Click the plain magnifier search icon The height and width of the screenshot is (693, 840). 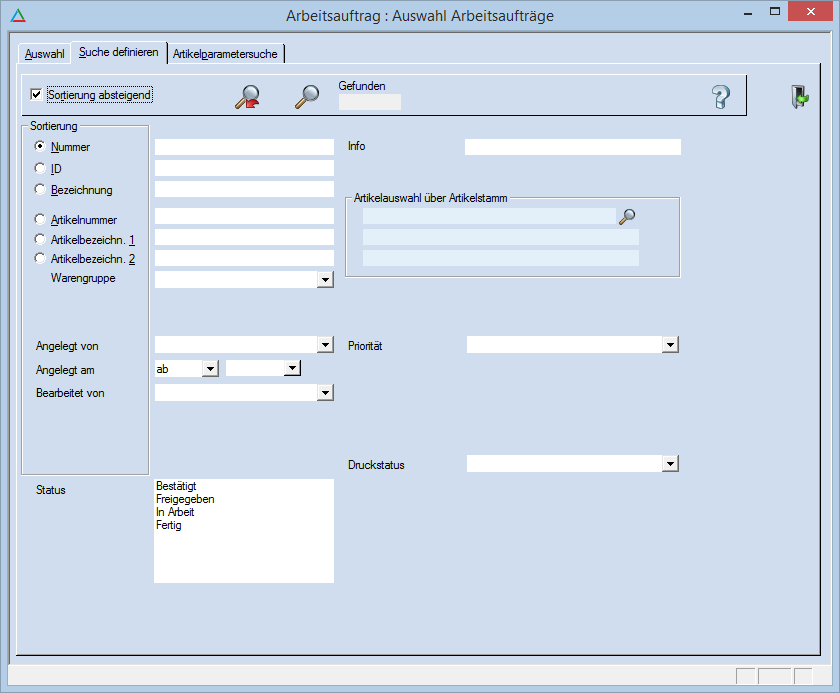coord(306,96)
